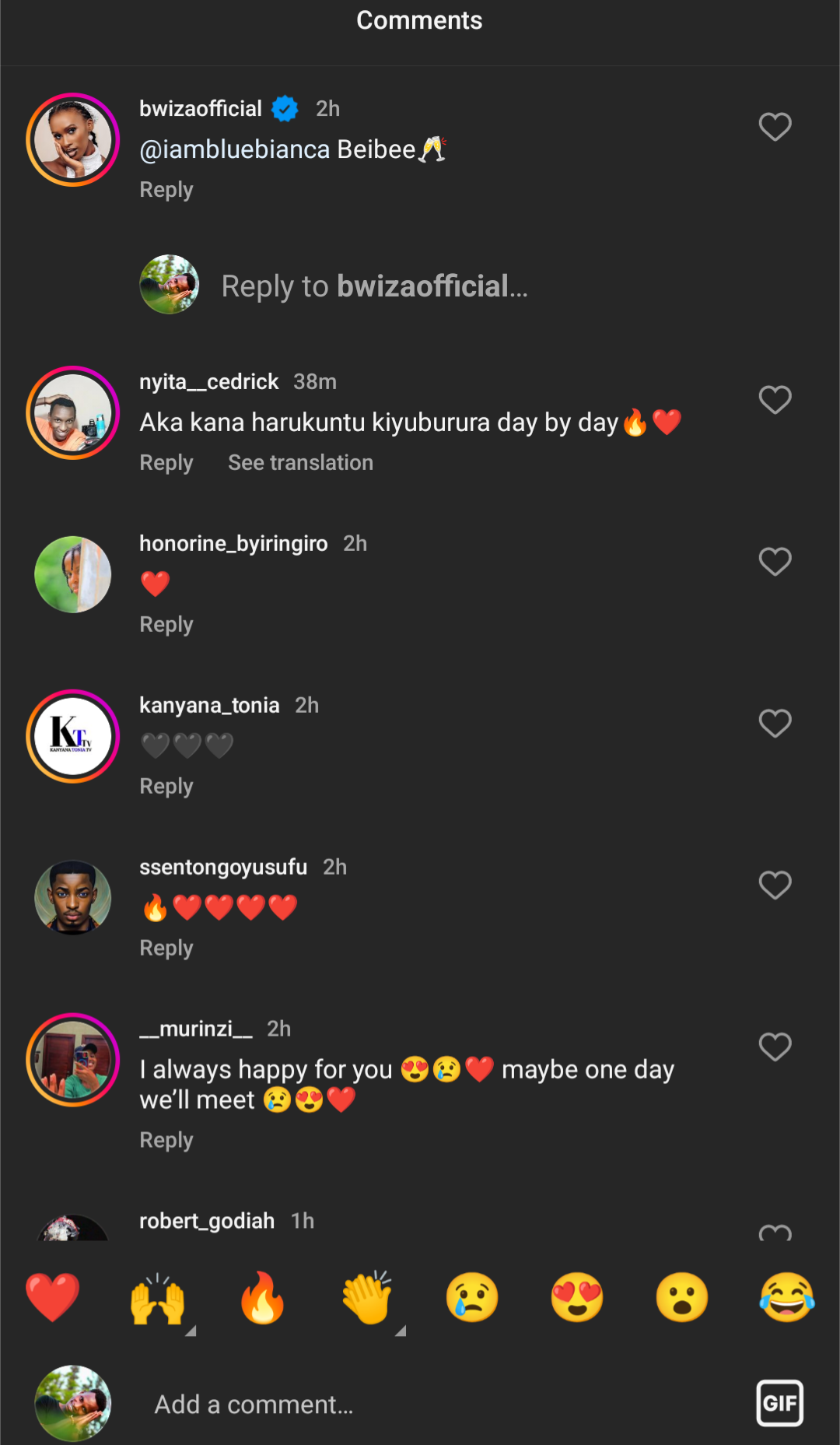The image size is (840, 1445).
Task: Tap the red heart quick-reaction emoji
Action: point(52,1297)
